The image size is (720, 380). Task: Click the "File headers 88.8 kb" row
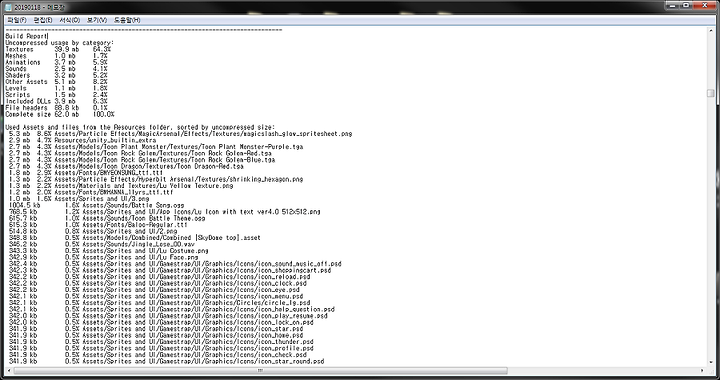coord(56,108)
